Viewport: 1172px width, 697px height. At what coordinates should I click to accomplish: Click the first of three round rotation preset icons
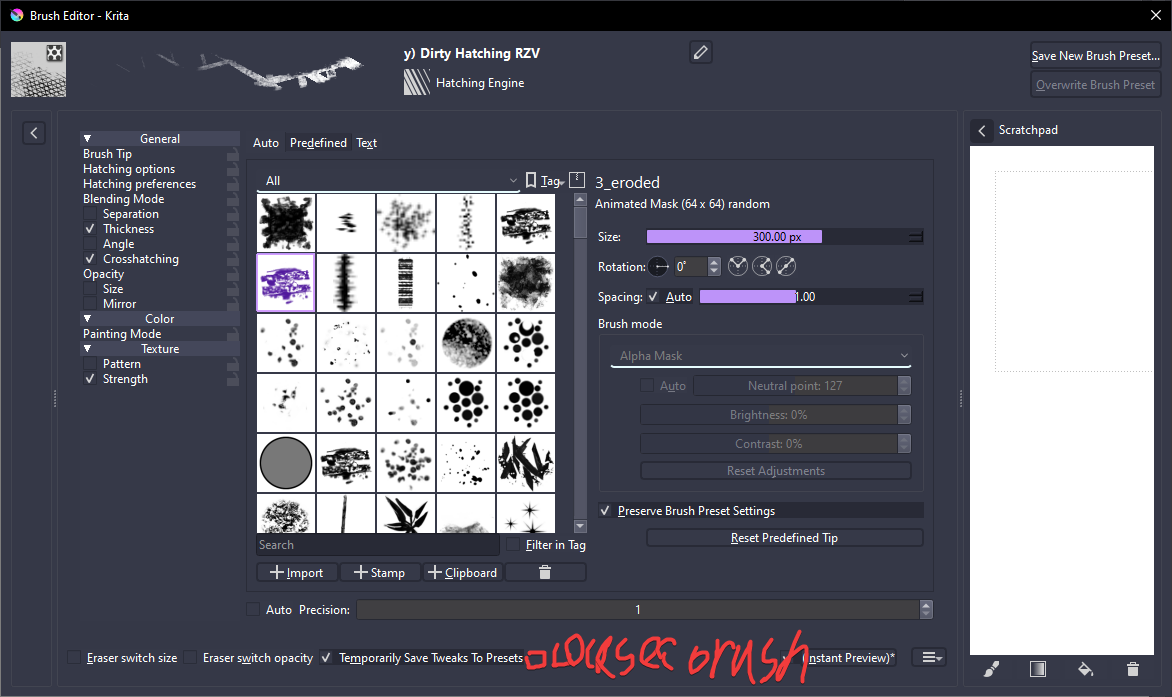738,266
